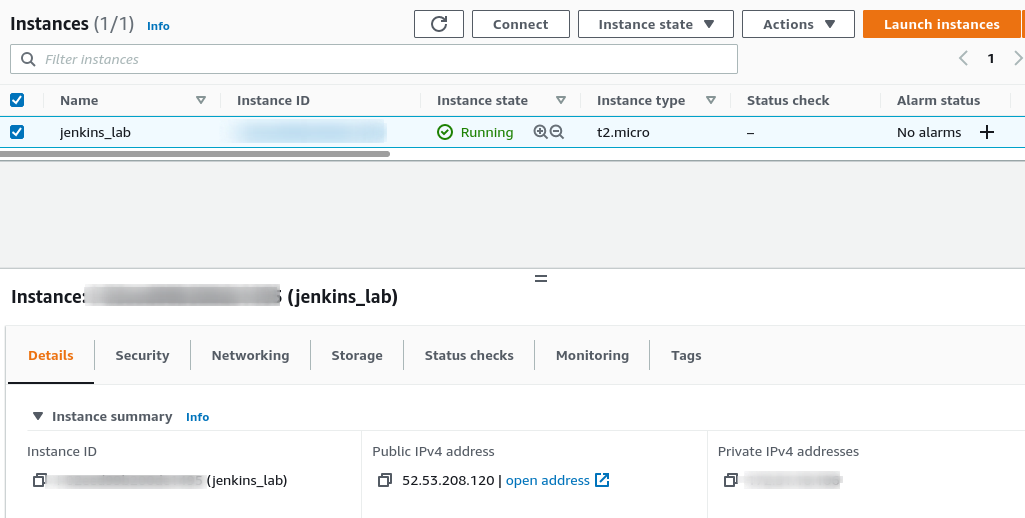Sort by the Instance type column arrow
This screenshot has width=1025, height=518.
click(x=711, y=100)
